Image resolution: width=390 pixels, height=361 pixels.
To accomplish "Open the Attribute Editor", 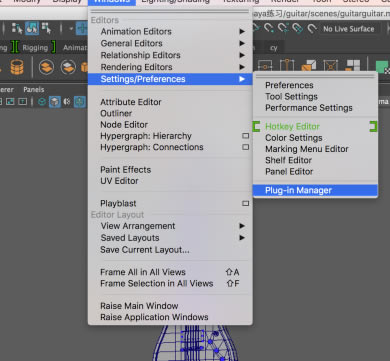I will pyautogui.click(x=170, y=102).
